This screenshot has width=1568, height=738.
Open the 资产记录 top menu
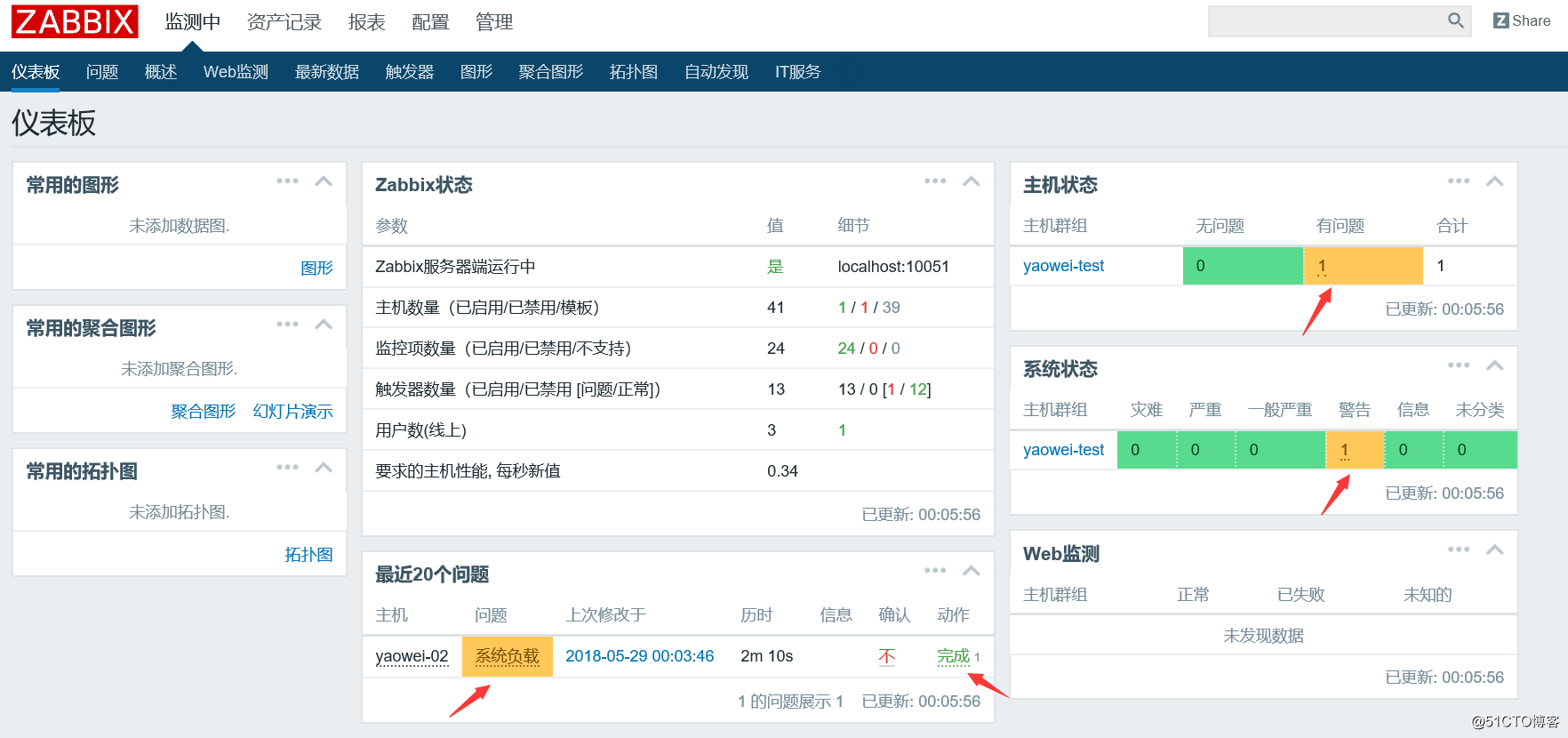coord(284,22)
